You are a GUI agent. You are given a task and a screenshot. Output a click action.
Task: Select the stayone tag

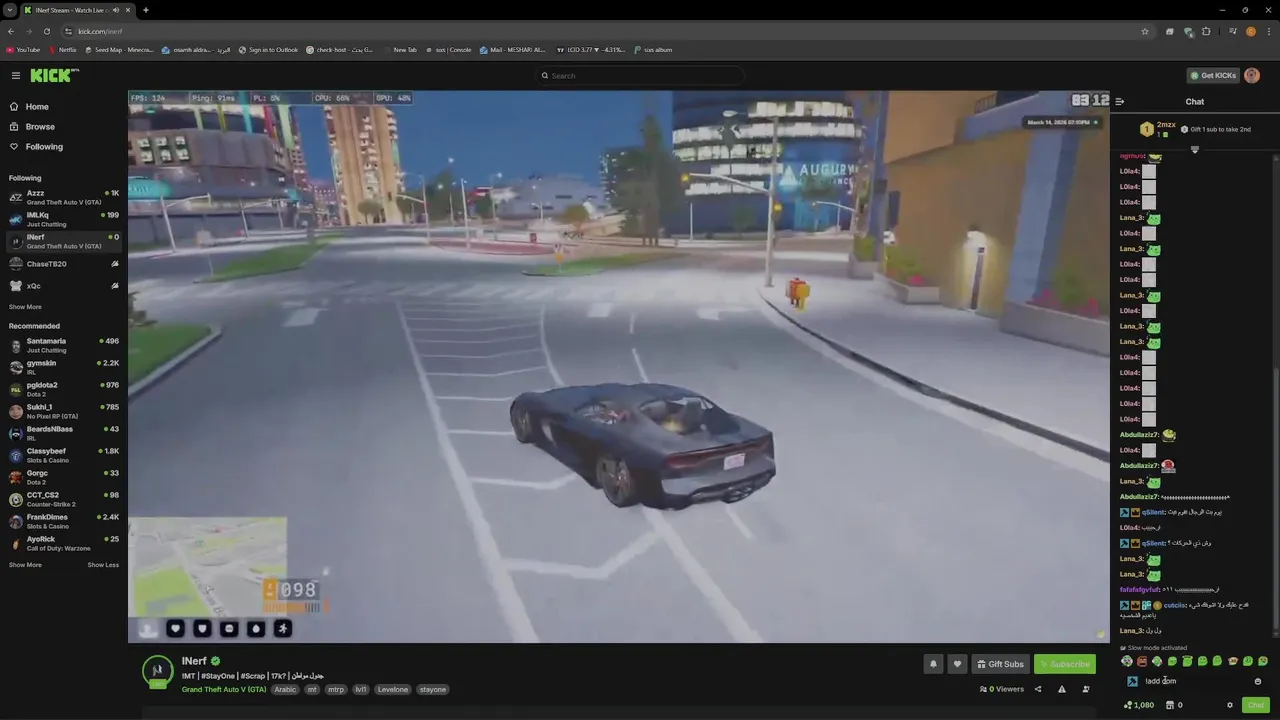[x=433, y=689]
